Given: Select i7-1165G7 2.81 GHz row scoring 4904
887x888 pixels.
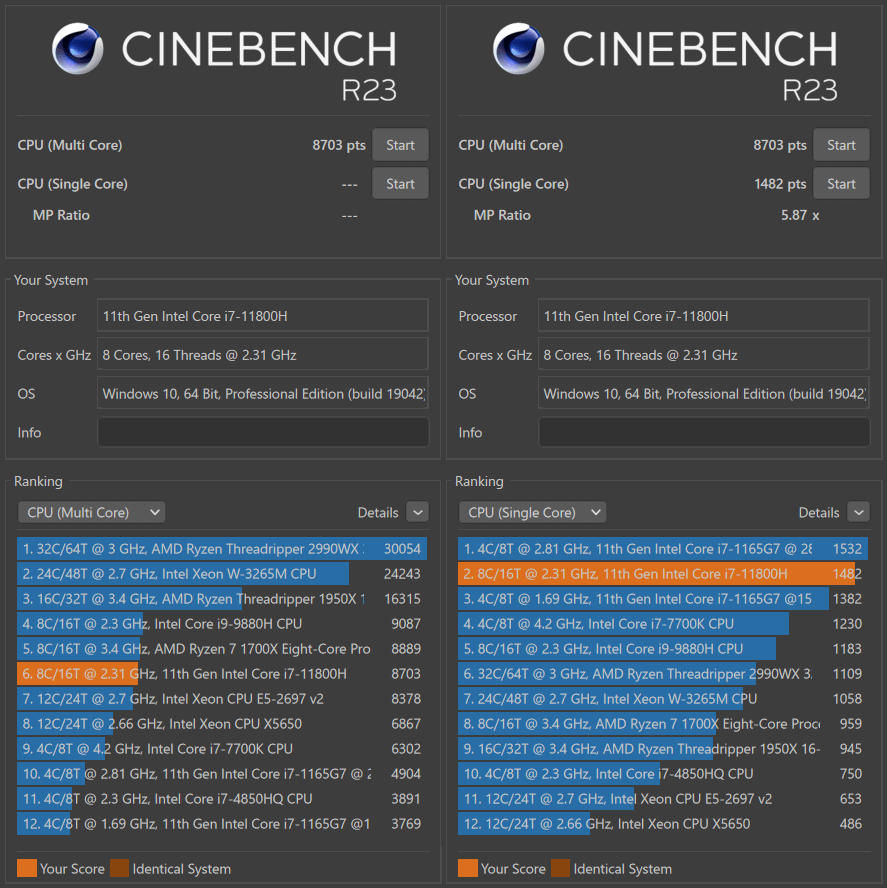Looking at the screenshot, I should (222, 774).
